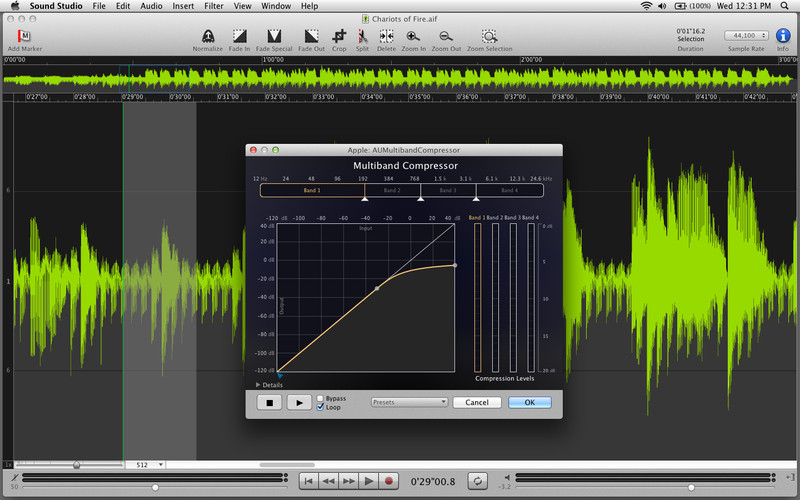Open the Sample Rate 44,100 dropdown
The width and height of the screenshot is (800, 500).
tap(746, 35)
